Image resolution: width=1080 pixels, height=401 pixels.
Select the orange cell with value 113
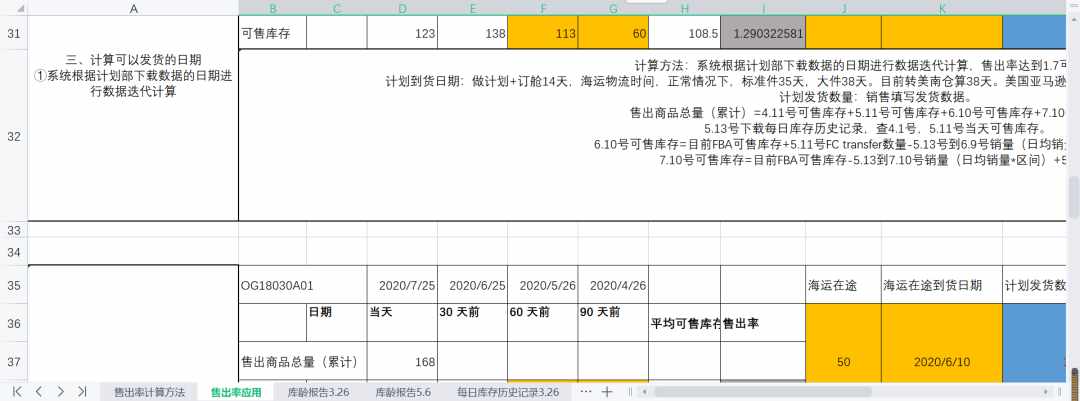click(x=543, y=32)
